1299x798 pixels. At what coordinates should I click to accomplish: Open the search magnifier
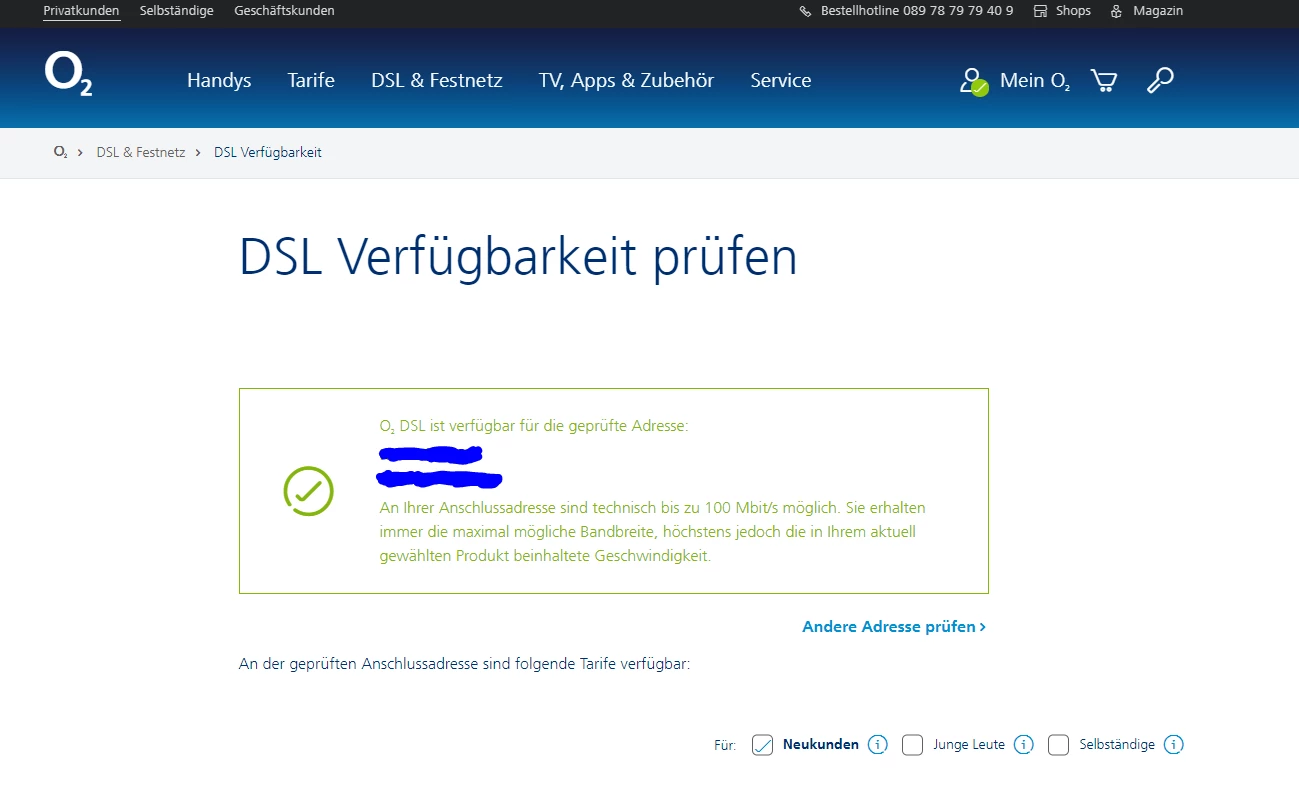[1160, 81]
